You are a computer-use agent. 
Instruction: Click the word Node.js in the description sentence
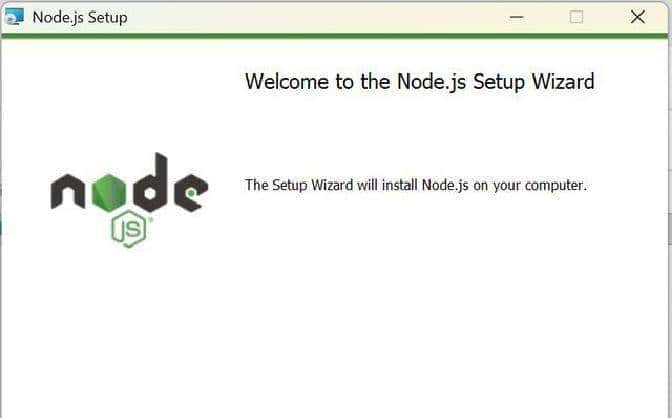coord(445,186)
